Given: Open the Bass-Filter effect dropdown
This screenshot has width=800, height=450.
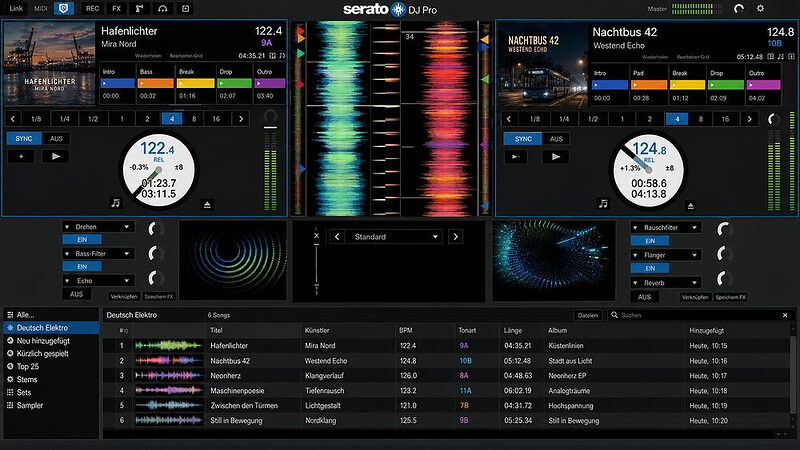Looking at the screenshot, I should tap(98, 254).
